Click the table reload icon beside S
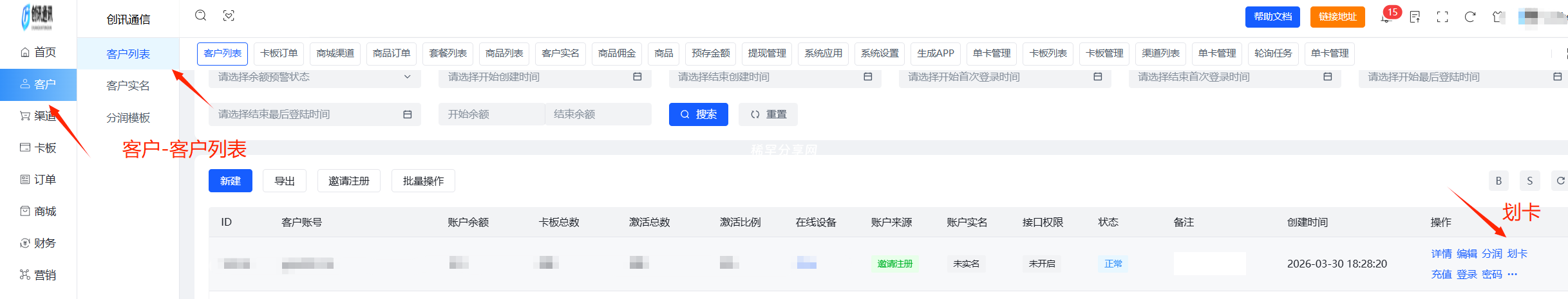This screenshot has width=1568, height=299. point(1560,181)
